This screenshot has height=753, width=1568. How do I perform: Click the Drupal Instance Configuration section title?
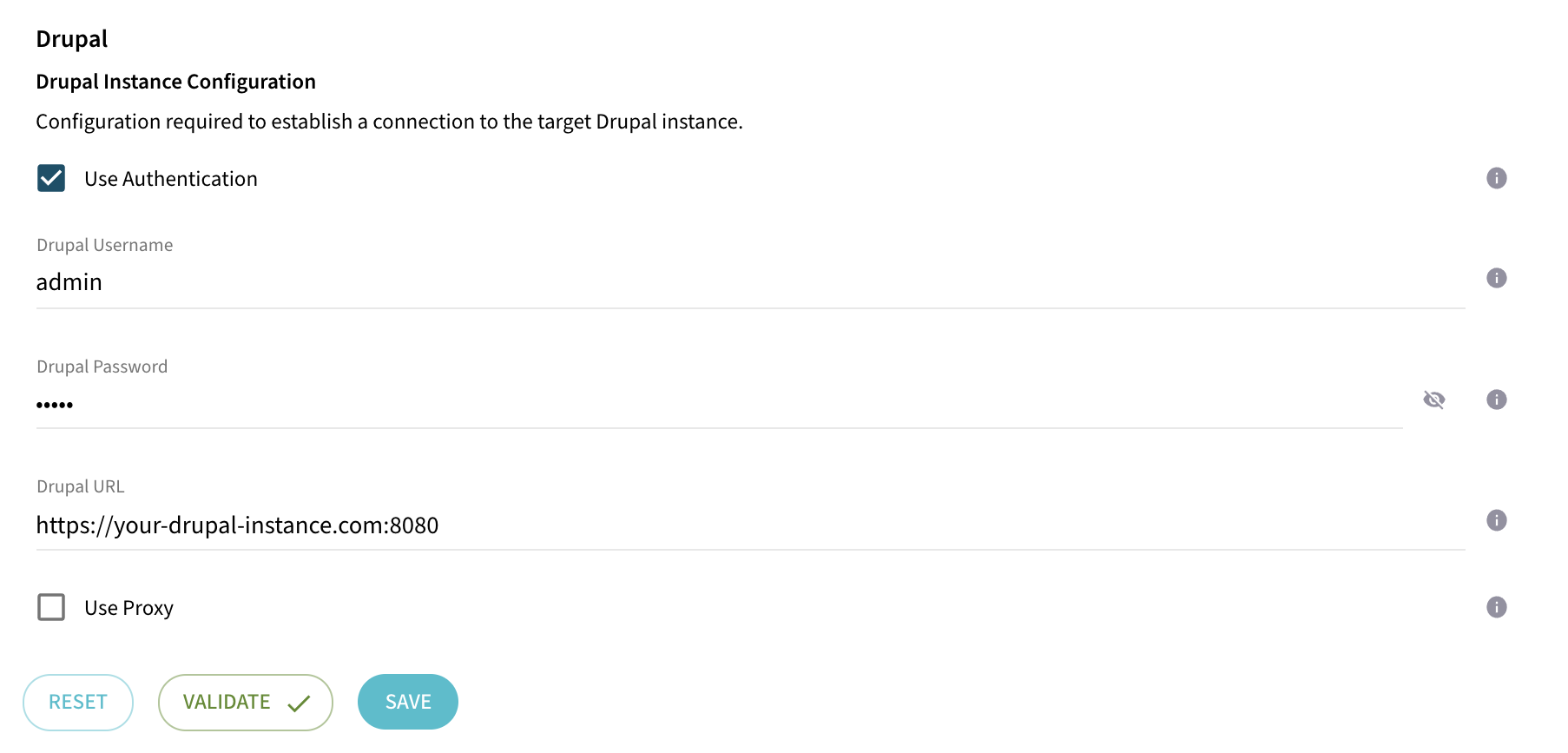175,81
